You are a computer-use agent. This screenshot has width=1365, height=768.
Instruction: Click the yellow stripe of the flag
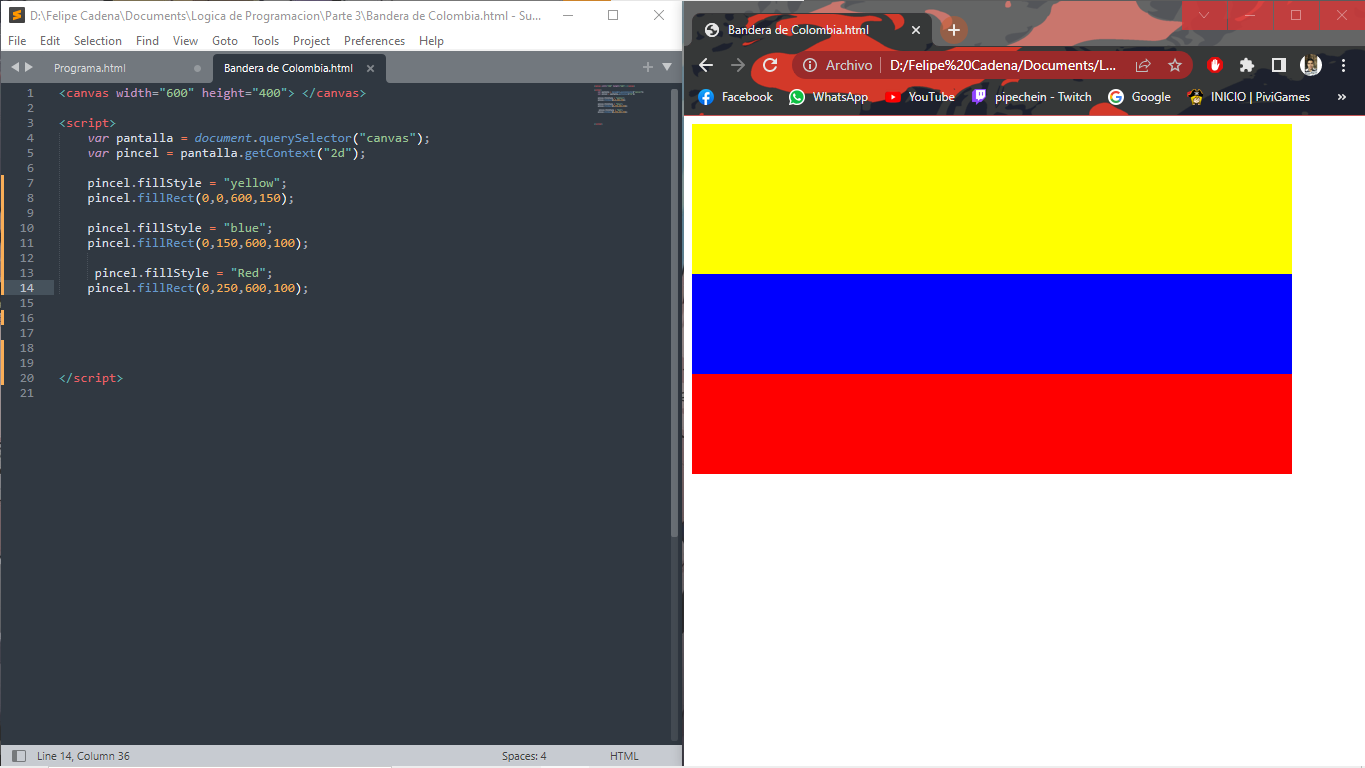click(x=992, y=199)
